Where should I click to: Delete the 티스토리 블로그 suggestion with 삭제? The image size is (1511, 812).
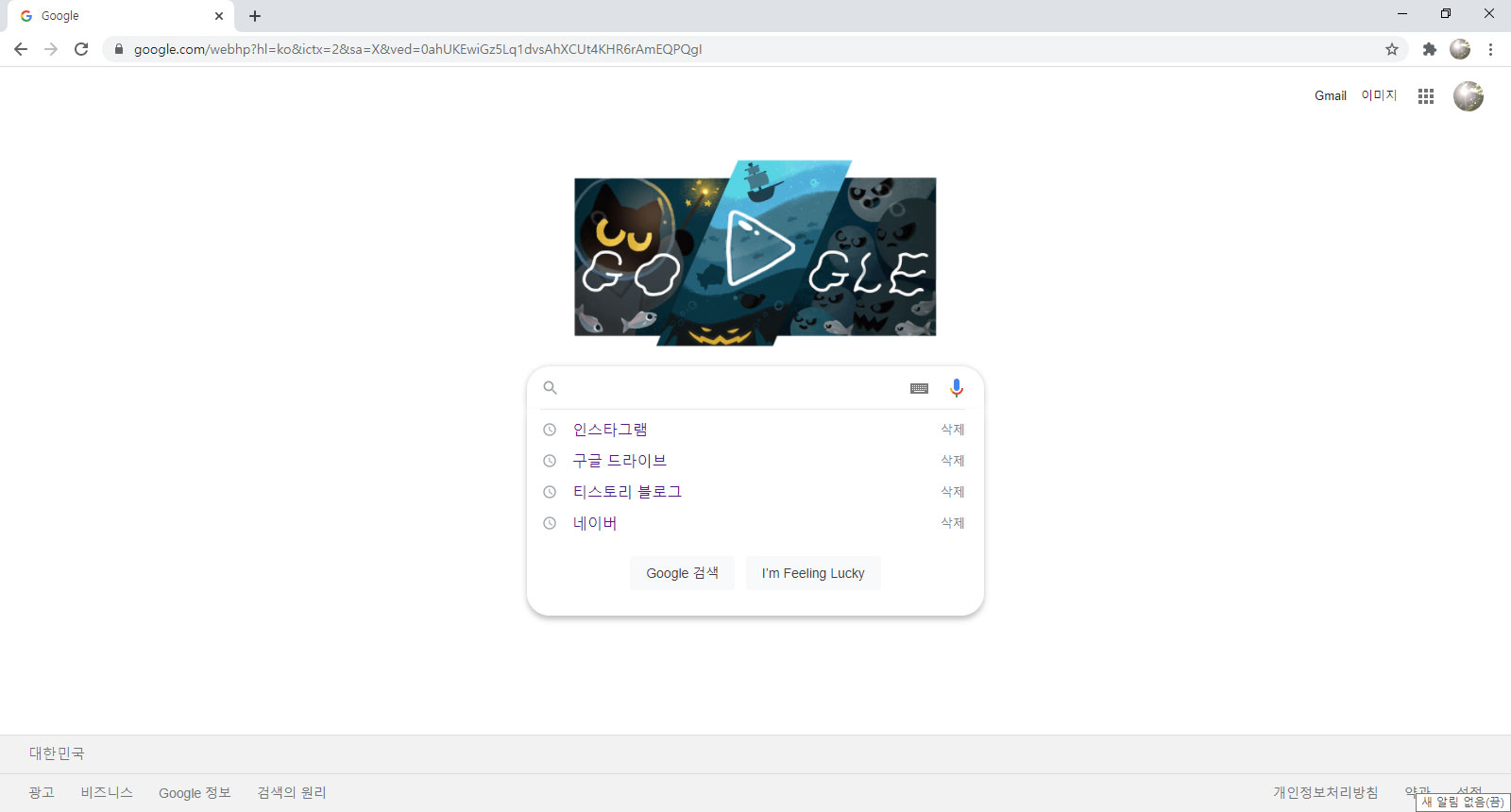tap(953, 492)
